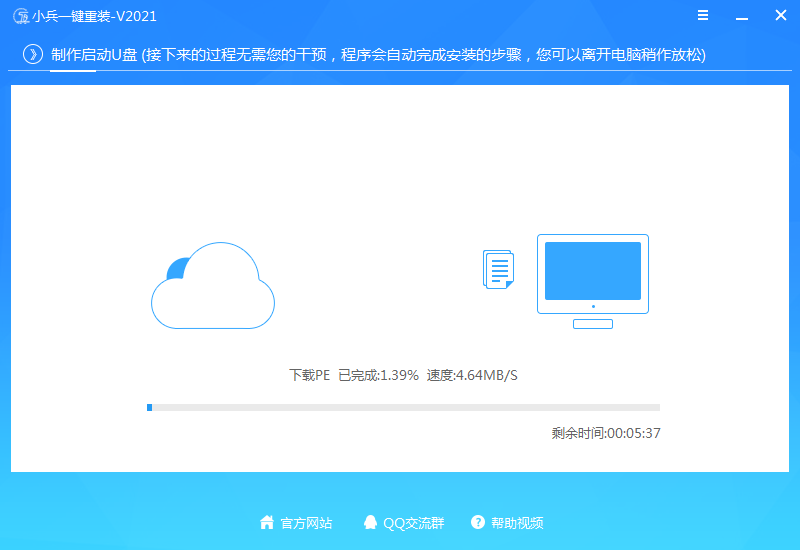The width and height of the screenshot is (800, 550).
Task: Click the house icon beside 官方网站
Action: click(x=267, y=522)
